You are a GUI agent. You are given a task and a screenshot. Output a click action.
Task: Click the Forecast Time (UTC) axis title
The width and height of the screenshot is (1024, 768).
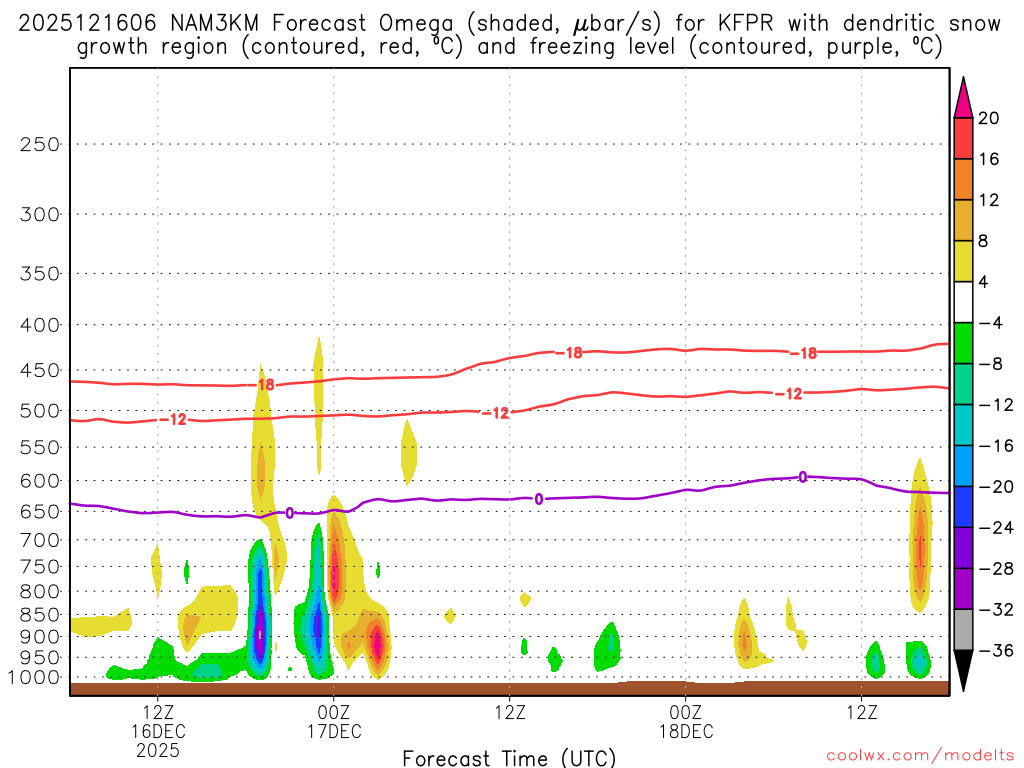[509, 758]
